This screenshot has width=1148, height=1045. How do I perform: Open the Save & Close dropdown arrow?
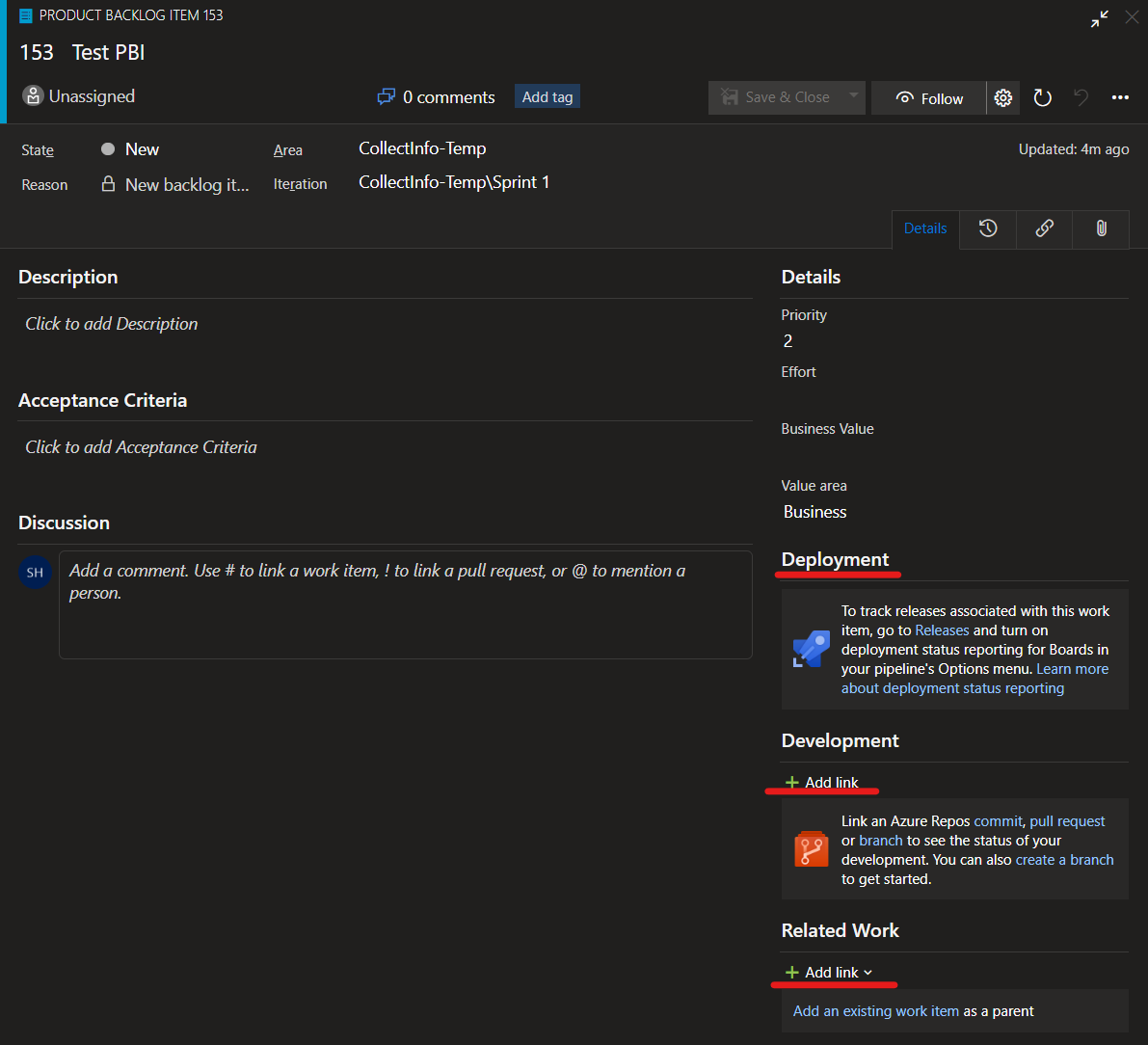(x=852, y=96)
